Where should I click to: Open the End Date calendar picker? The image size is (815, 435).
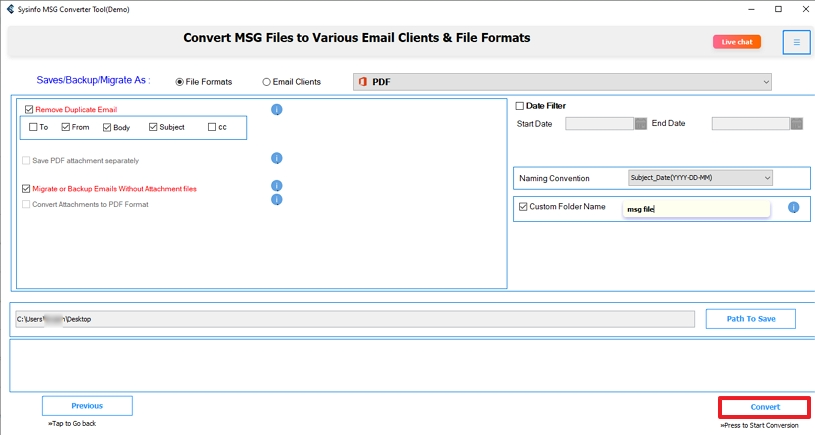[x=797, y=124]
